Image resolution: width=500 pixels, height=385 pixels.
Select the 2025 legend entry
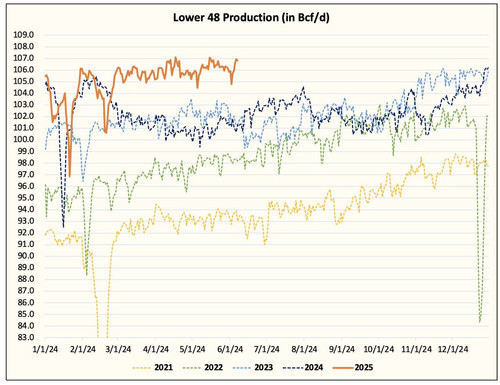coord(353,368)
